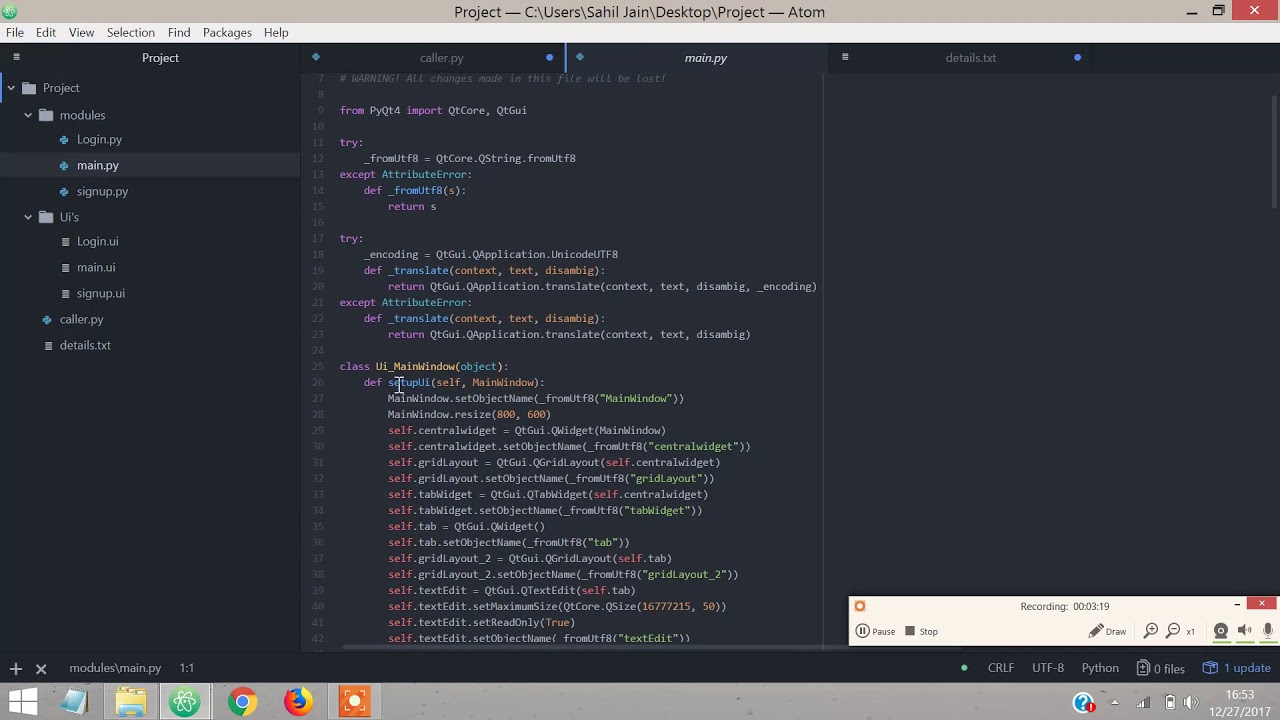Image resolution: width=1280 pixels, height=720 pixels.
Task: Minimize the recorder toolbar
Action: coord(1237,604)
